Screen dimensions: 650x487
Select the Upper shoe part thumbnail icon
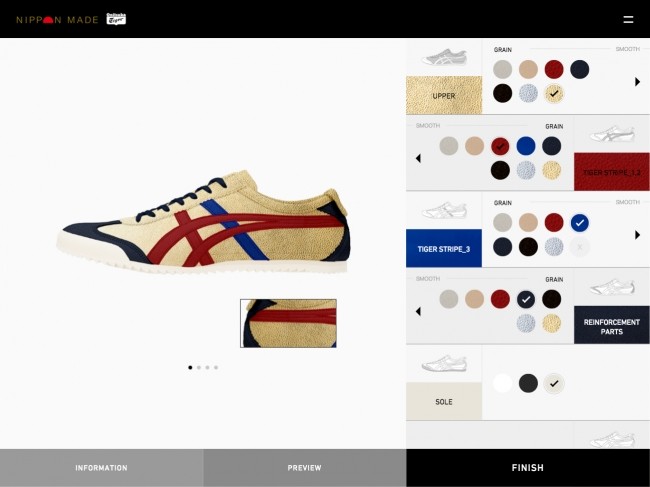tap(444, 58)
